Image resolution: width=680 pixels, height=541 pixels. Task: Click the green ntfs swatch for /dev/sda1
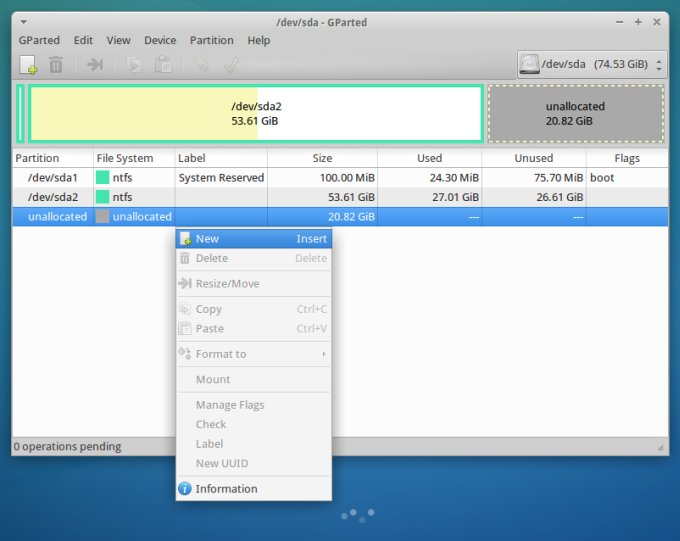pos(102,177)
